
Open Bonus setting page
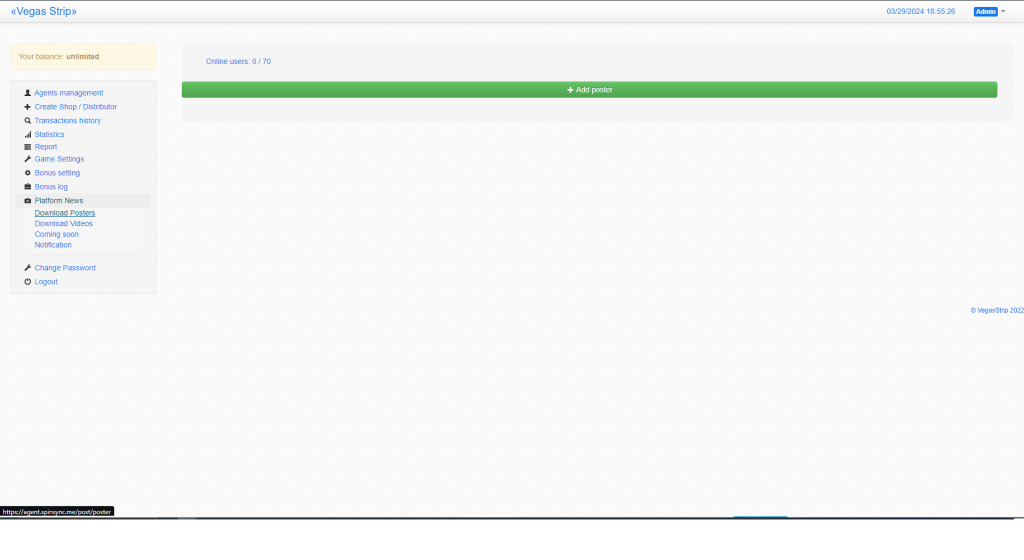click(57, 173)
